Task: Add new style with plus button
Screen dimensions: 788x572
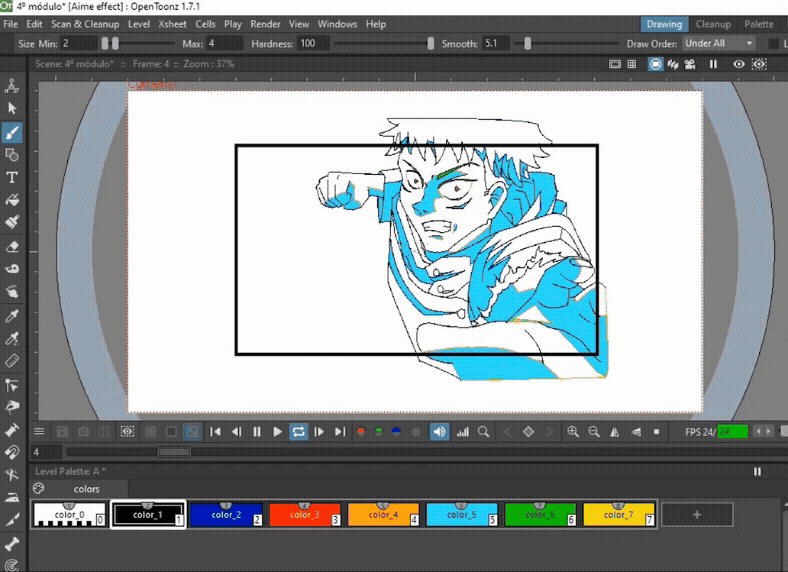Action: (x=697, y=514)
